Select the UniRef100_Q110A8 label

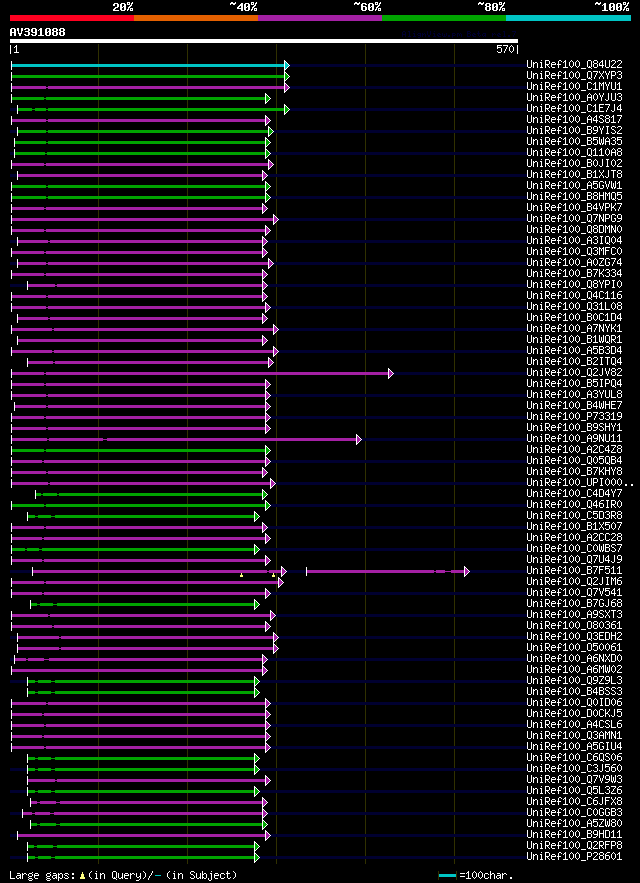click(x=574, y=153)
